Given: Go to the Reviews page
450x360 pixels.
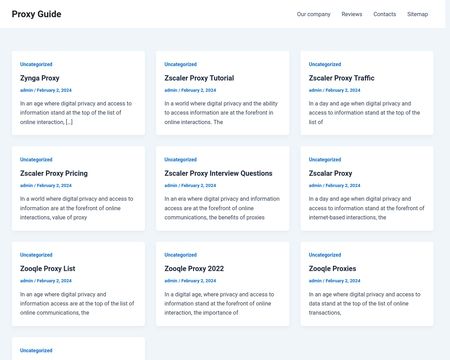Looking at the screenshot, I should pos(352,14).
